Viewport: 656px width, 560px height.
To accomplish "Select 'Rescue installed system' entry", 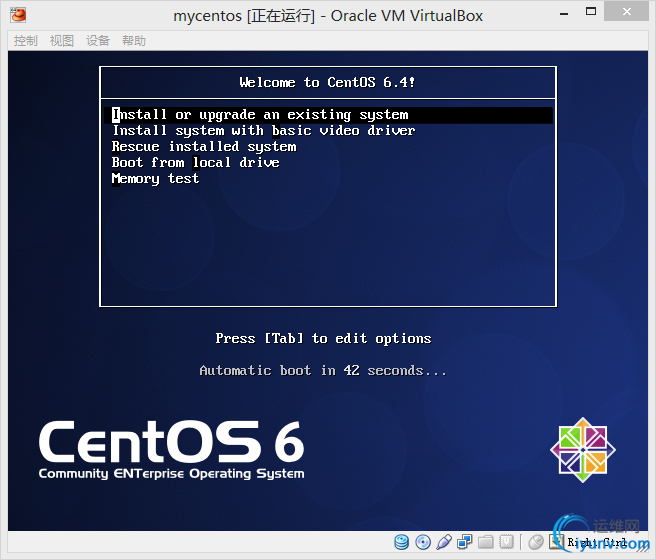I will pos(204,146).
